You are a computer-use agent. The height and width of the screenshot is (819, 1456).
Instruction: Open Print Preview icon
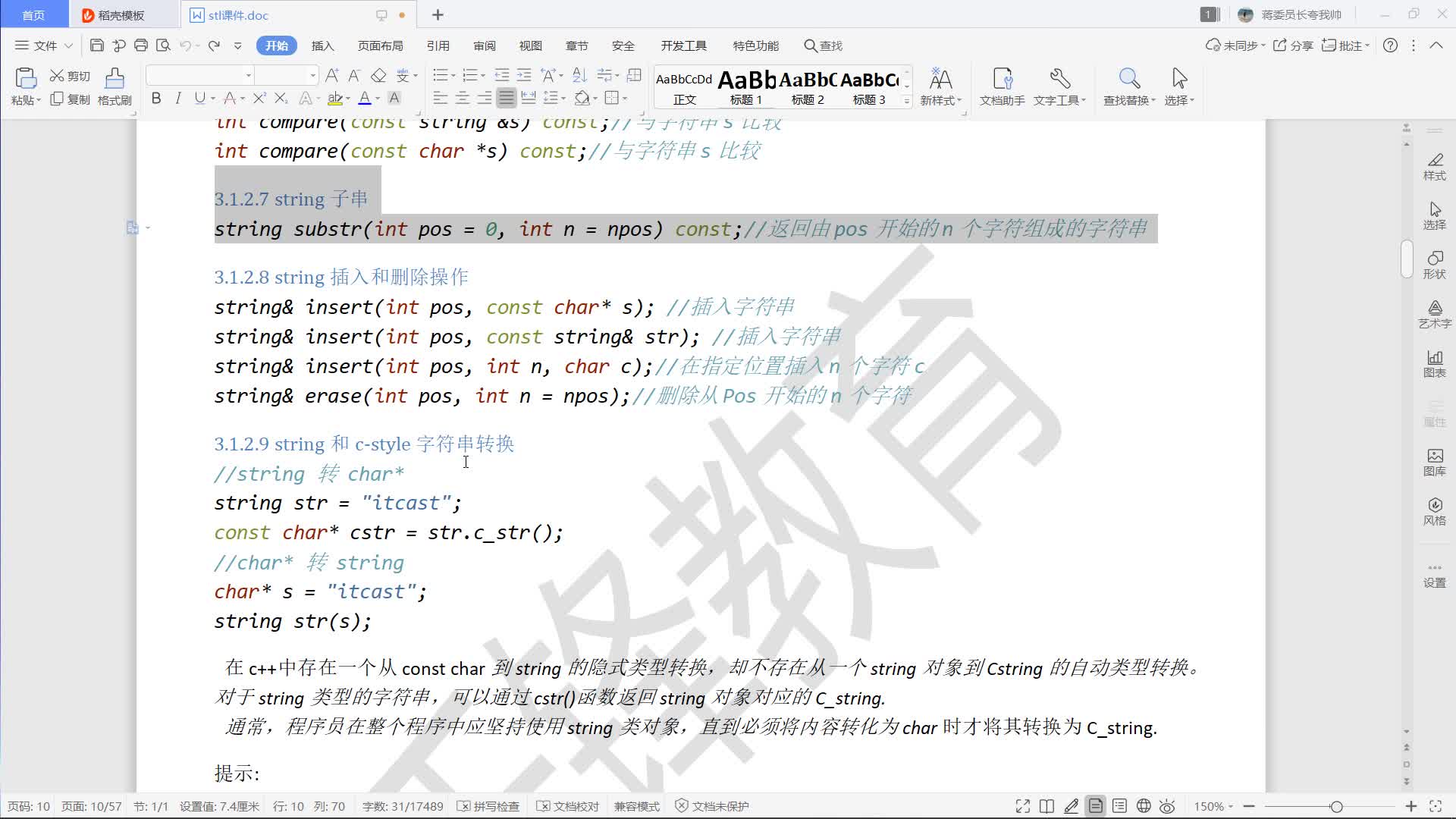click(x=163, y=45)
